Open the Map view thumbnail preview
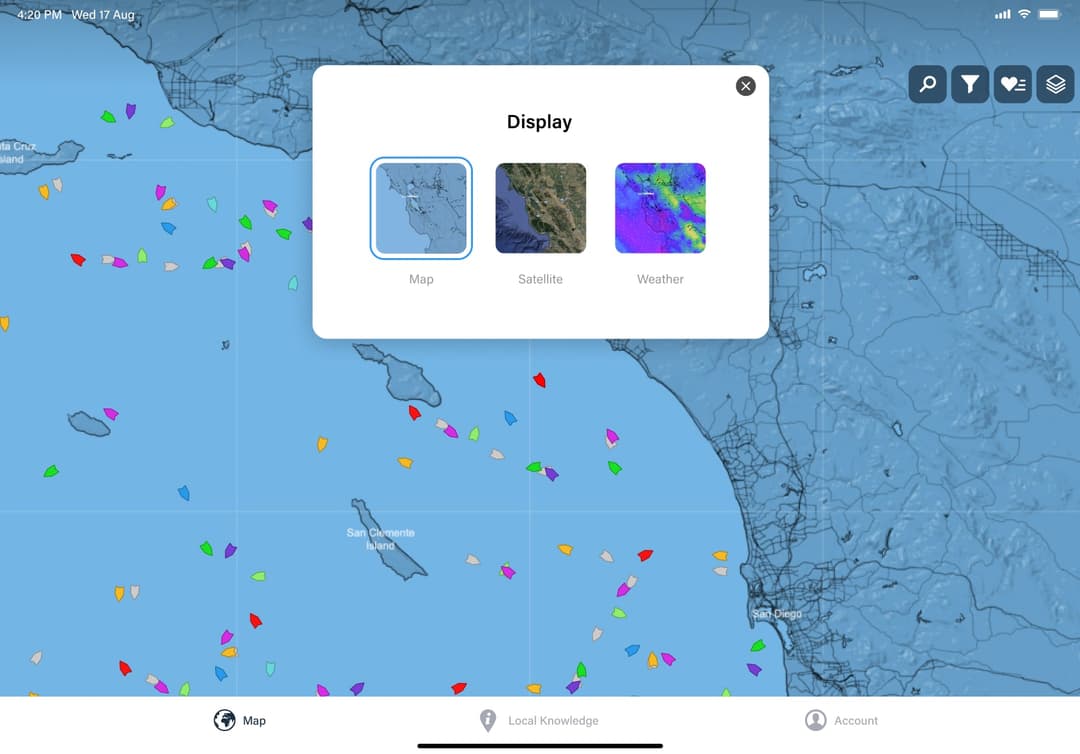Image resolution: width=1080 pixels, height=754 pixels. [x=420, y=208]
